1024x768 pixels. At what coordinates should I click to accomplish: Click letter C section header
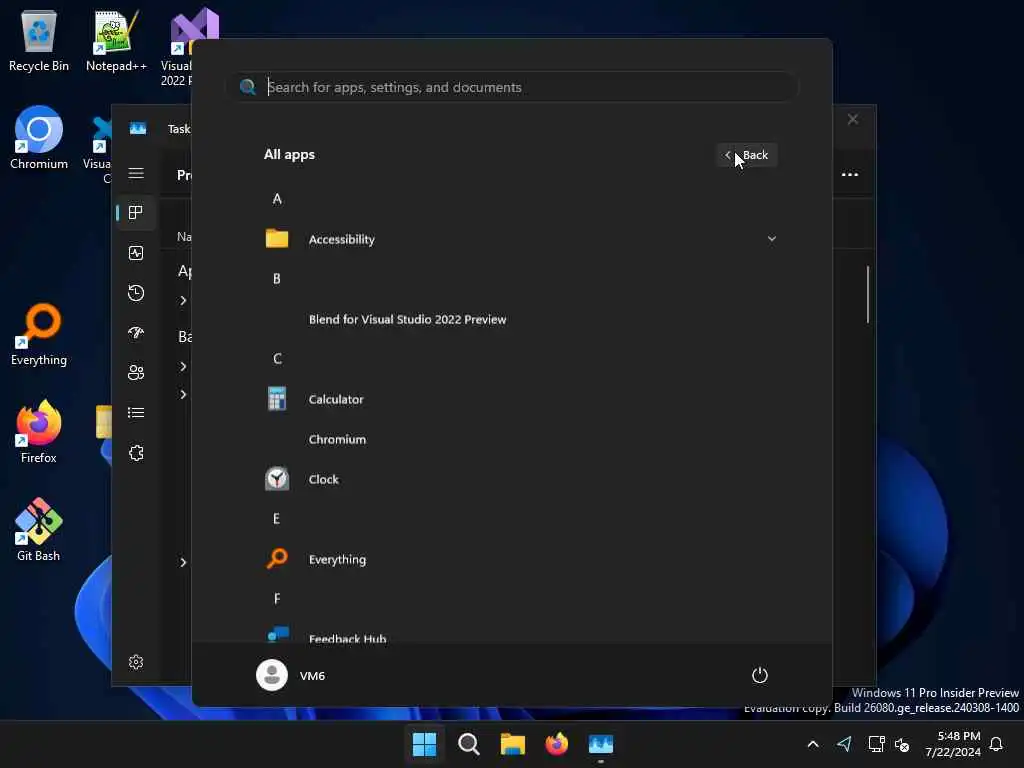pos(277,359)
